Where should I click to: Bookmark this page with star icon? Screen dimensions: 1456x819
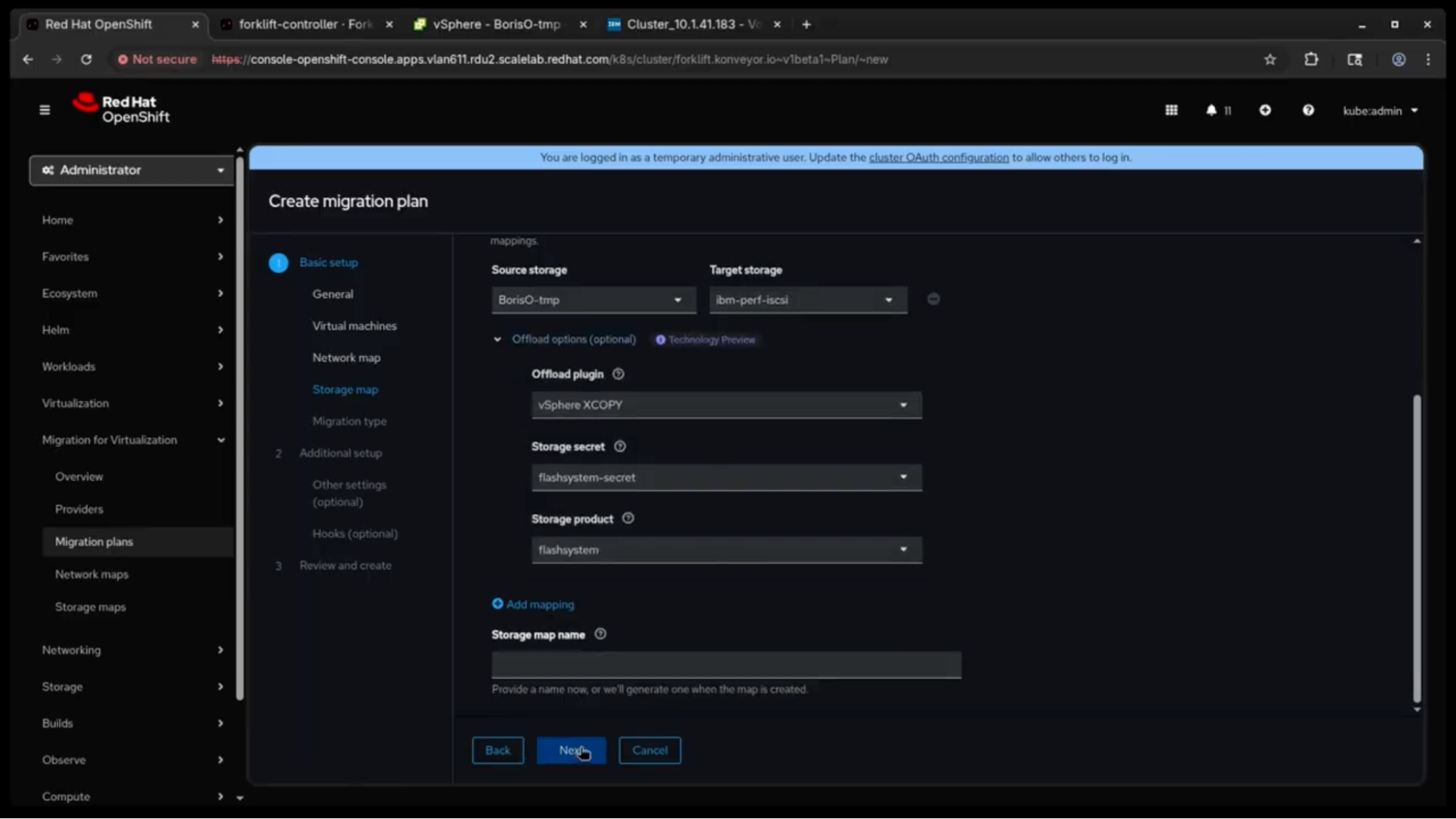click(x=1270, y=60)
